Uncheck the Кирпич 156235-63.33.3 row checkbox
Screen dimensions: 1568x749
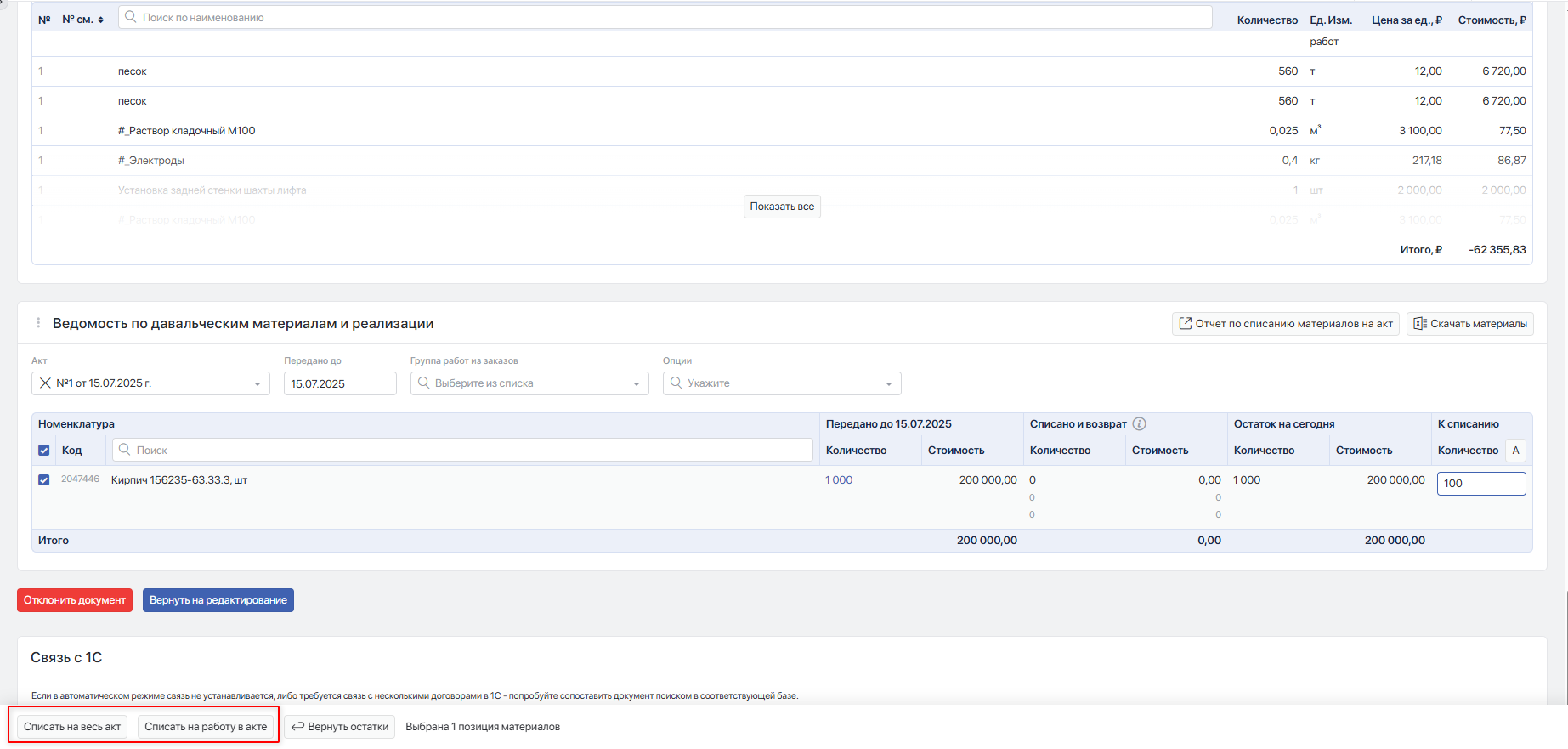[x=44, y=480]
